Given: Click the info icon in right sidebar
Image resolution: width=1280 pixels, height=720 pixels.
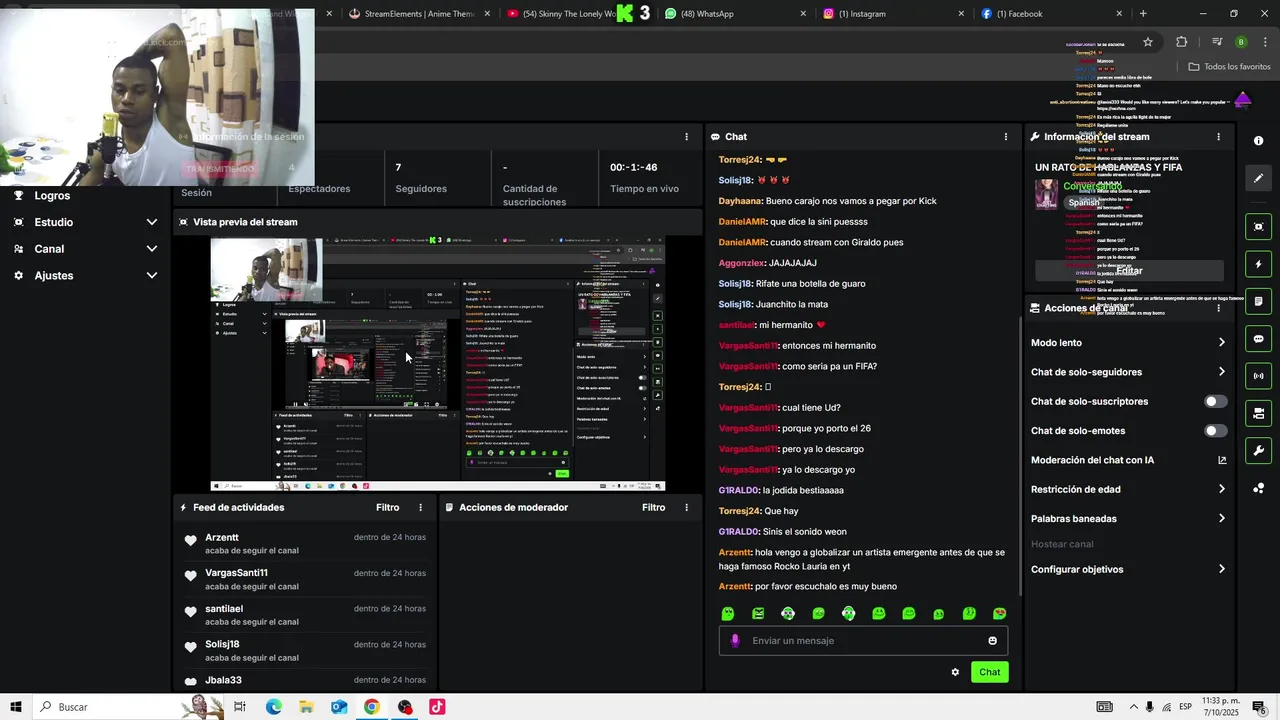Looking at the screenshot, I should click(x=1258, y=141).
